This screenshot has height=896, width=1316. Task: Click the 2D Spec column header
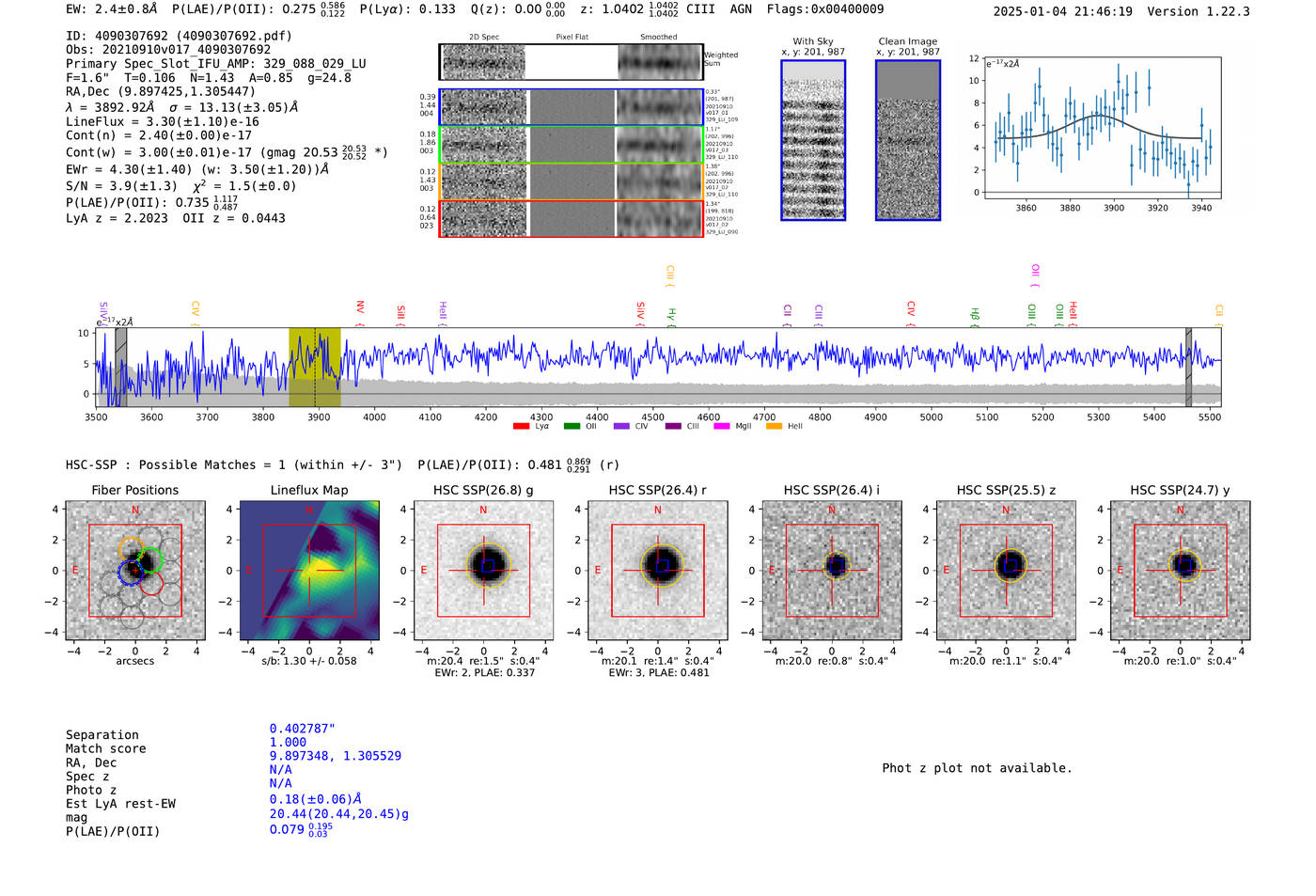pos(483,38)
